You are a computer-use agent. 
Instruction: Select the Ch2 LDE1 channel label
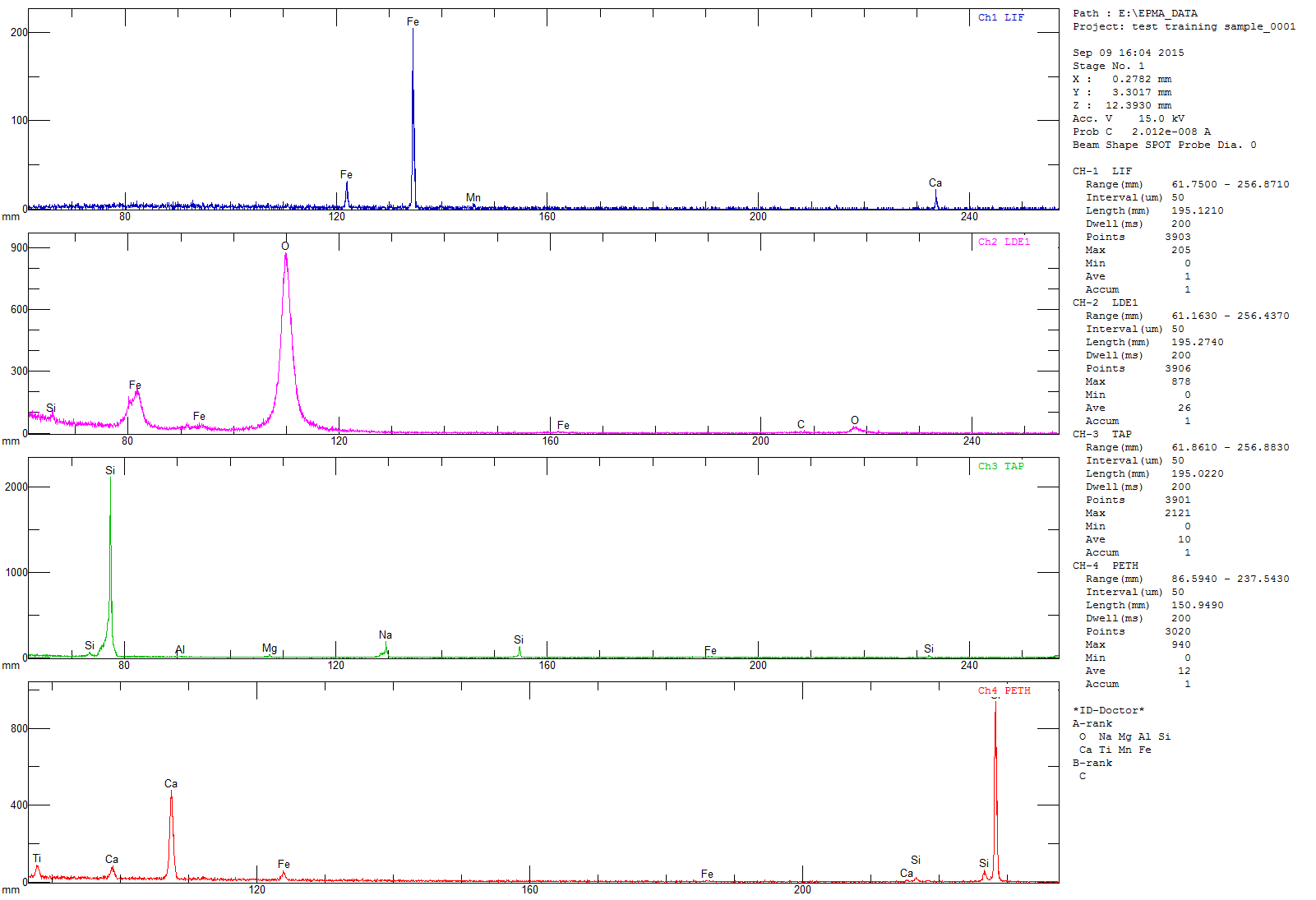tap(1002, 241)
